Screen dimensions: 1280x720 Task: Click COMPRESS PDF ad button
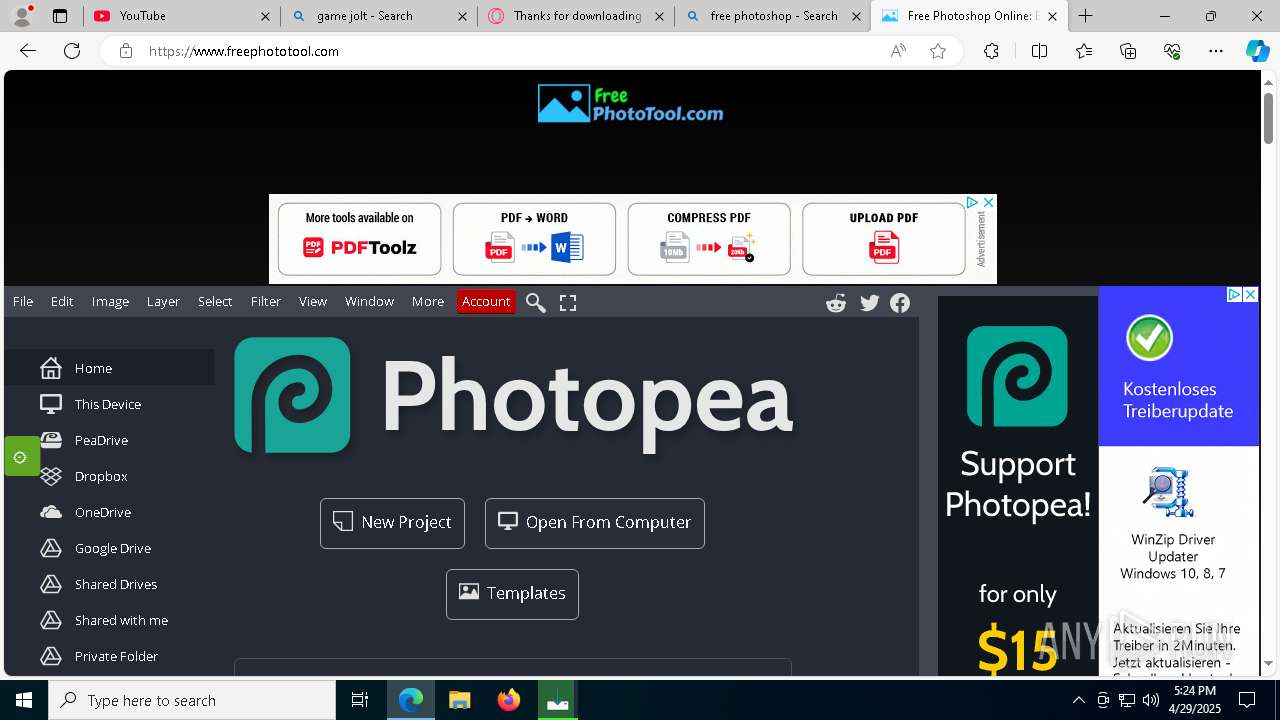(x=709, y=239)
